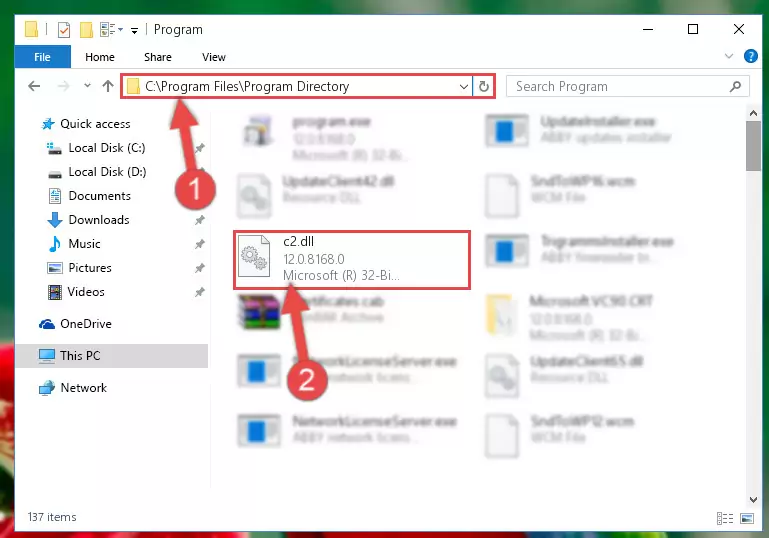
Task: Select the SndToWP12.wcm file
Action: tap(560, 436)
